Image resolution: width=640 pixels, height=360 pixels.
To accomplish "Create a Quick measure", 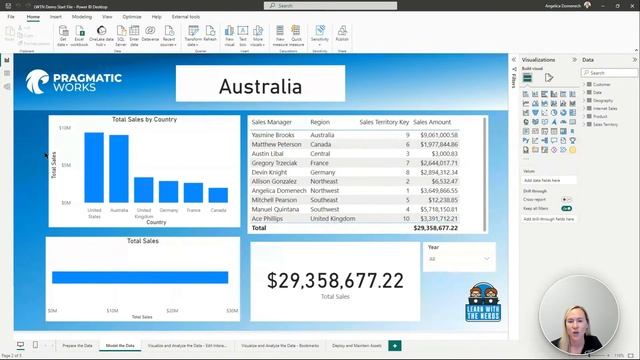I will pyautogui.click(x=296, y=36).
